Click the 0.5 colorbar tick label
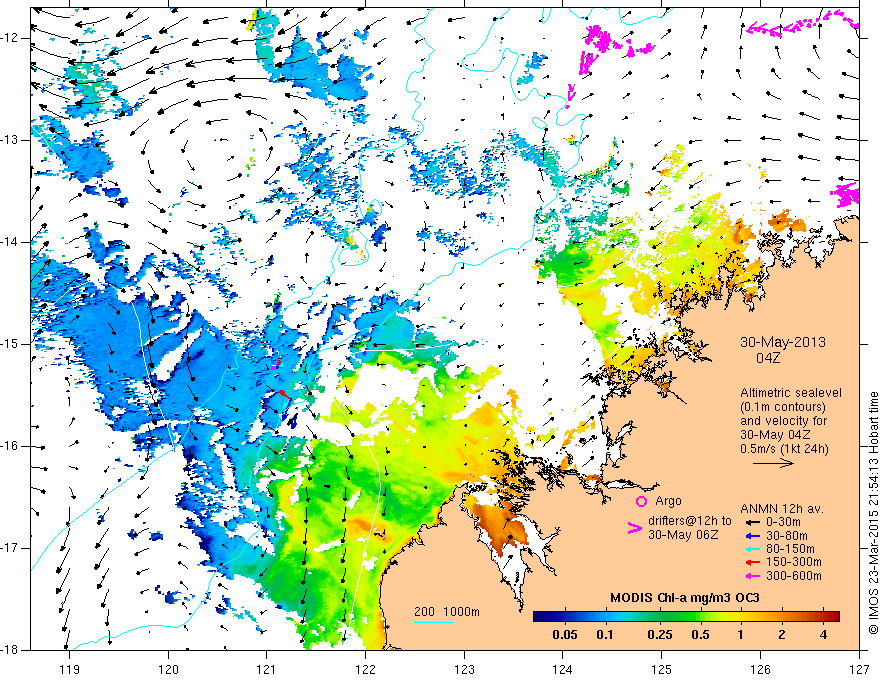Image resolution: width=880 pixels, height=680 pixels. pyautogui.click(x=700, y=635)
